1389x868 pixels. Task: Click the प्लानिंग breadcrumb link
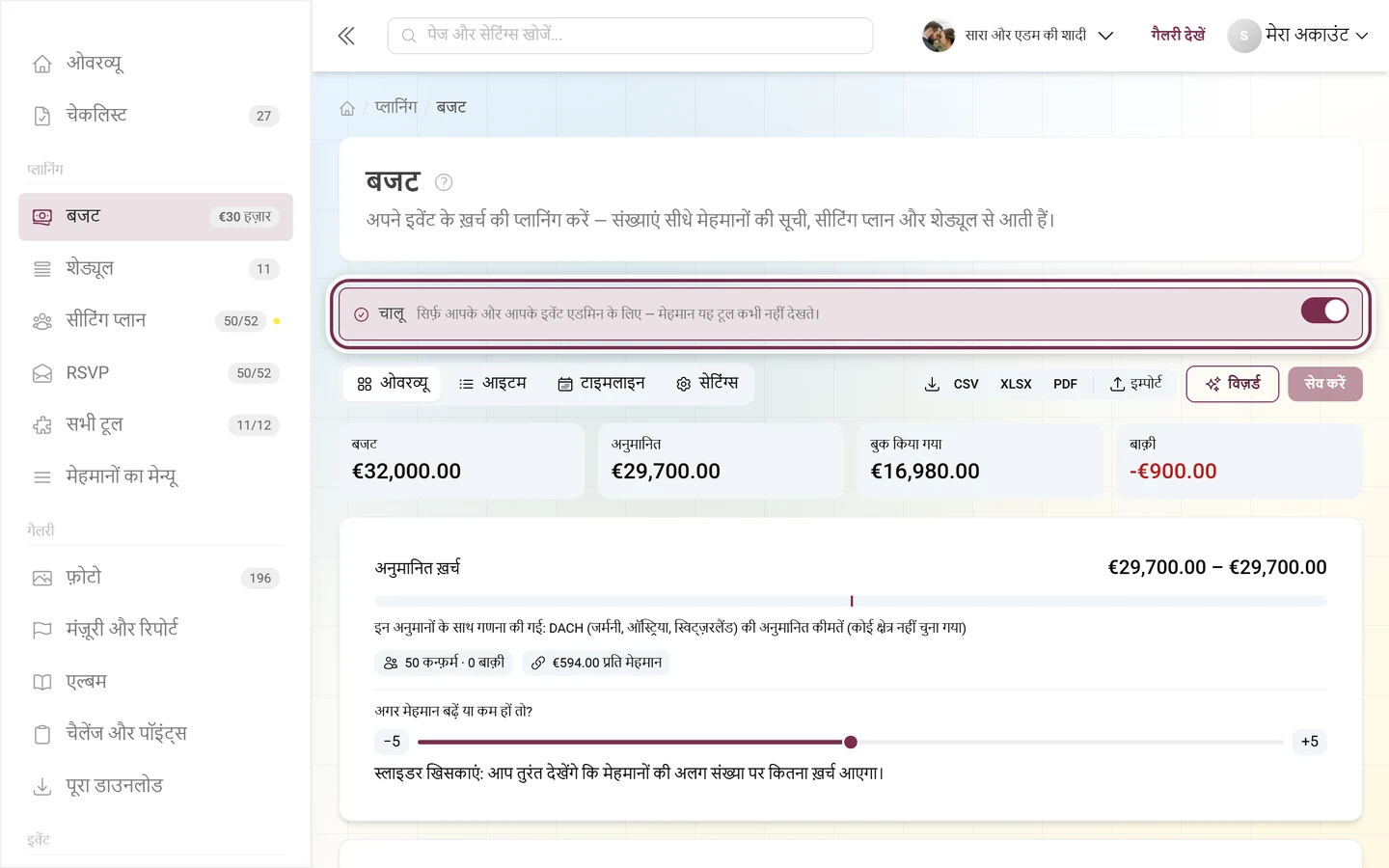[396, 107]
